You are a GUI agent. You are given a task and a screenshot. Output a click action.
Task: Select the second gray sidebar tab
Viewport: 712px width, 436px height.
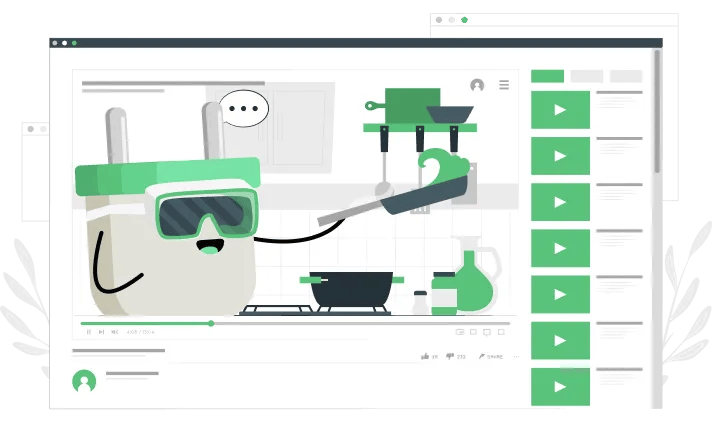[x=587, y=76]
